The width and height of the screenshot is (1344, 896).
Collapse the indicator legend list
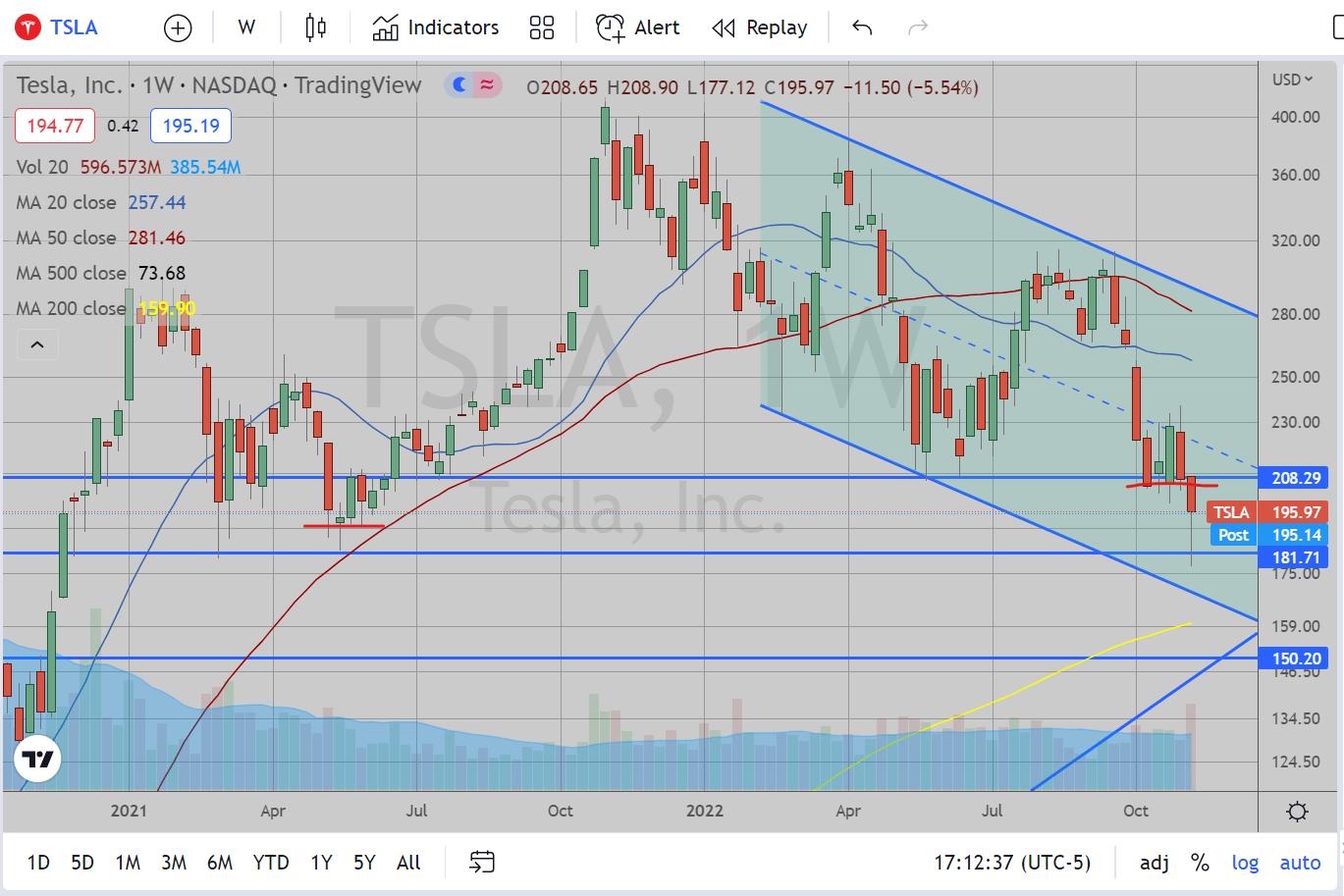[37, 344]
